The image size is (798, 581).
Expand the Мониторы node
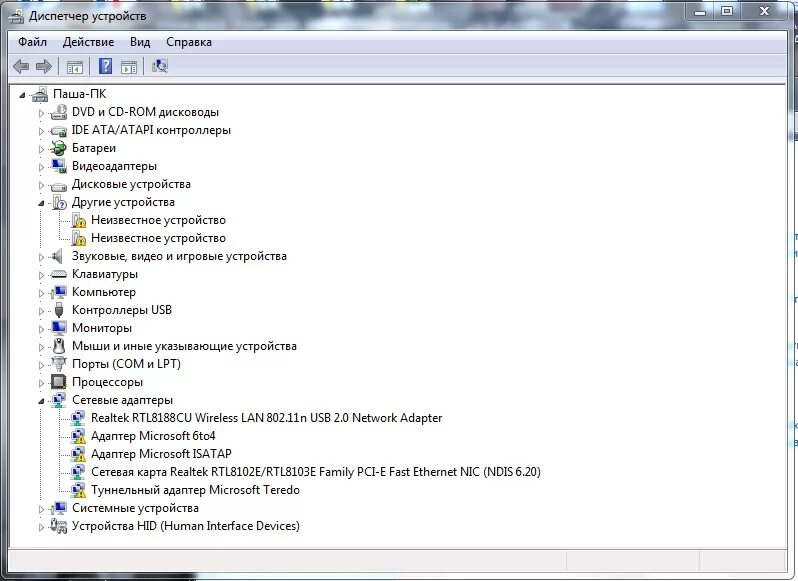(41, 329)
